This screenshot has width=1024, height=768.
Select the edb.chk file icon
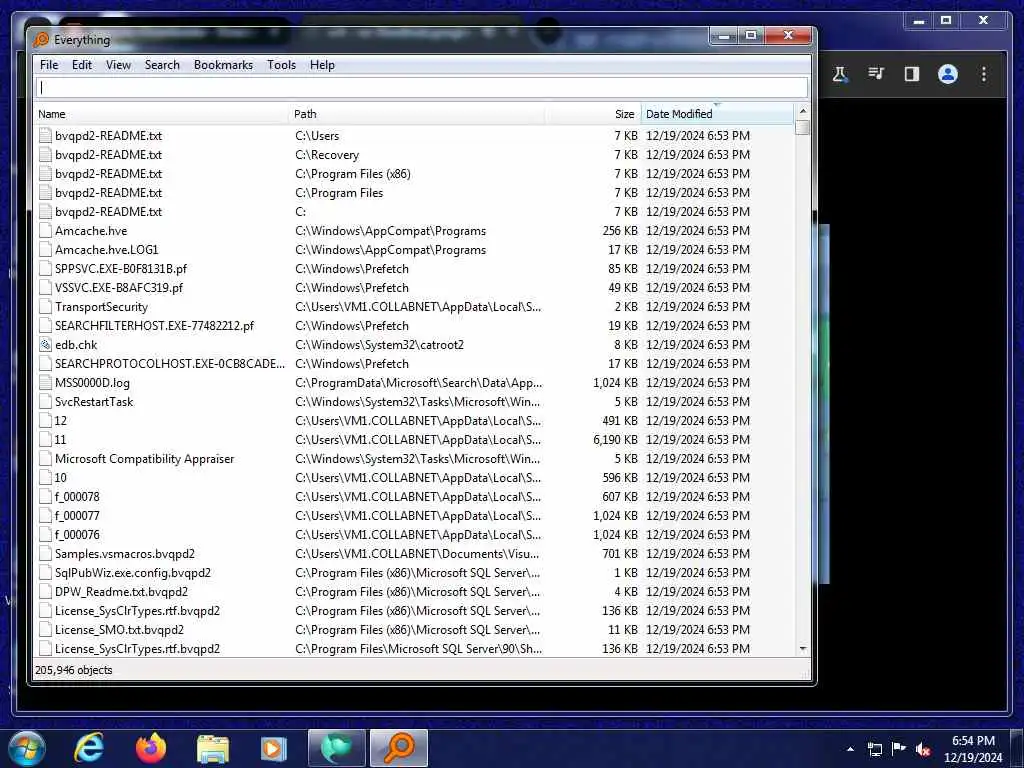pos(45,345)
